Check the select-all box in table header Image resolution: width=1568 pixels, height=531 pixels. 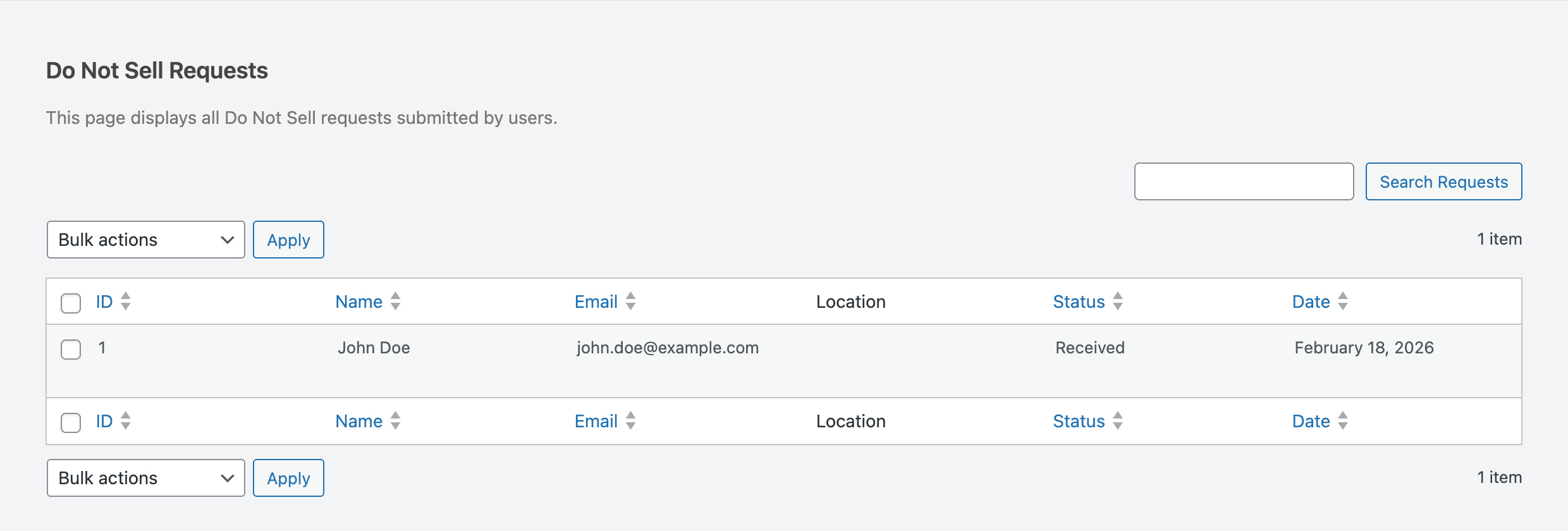pos(71,303)
